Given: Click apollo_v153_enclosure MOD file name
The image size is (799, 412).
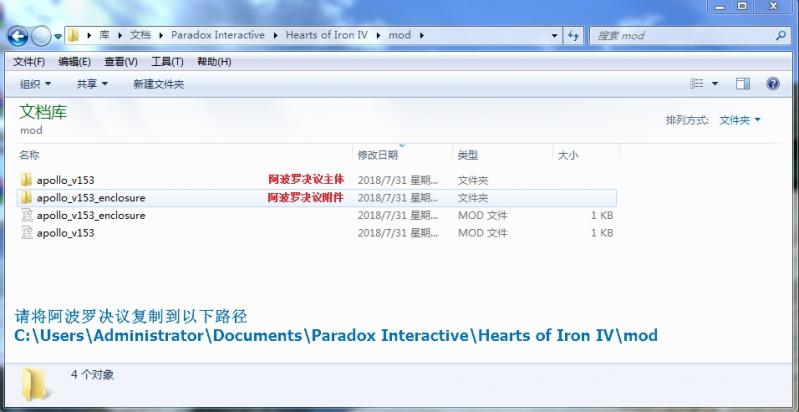Looking at the screenshot, I should click(x=91, y=215).
